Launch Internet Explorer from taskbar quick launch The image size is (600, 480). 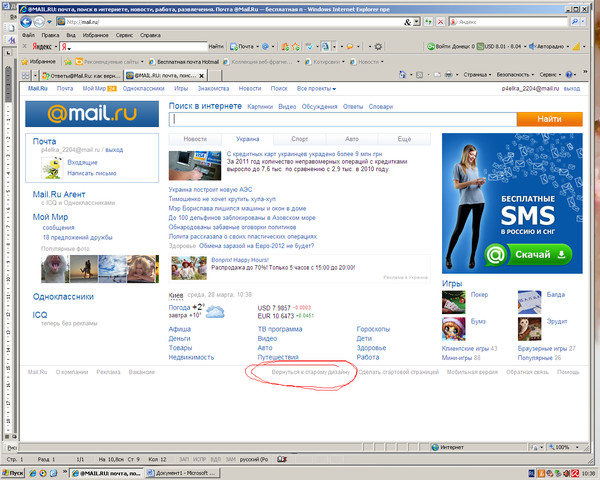click(x=33, y=473)
